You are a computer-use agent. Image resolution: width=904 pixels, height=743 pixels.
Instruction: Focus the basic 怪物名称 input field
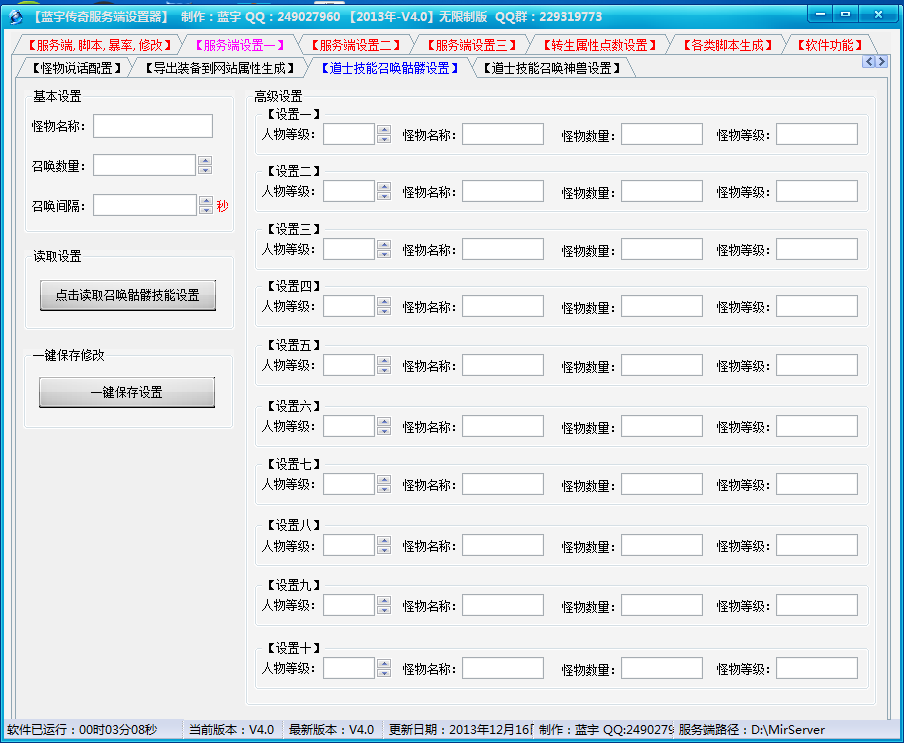point(153,126)
